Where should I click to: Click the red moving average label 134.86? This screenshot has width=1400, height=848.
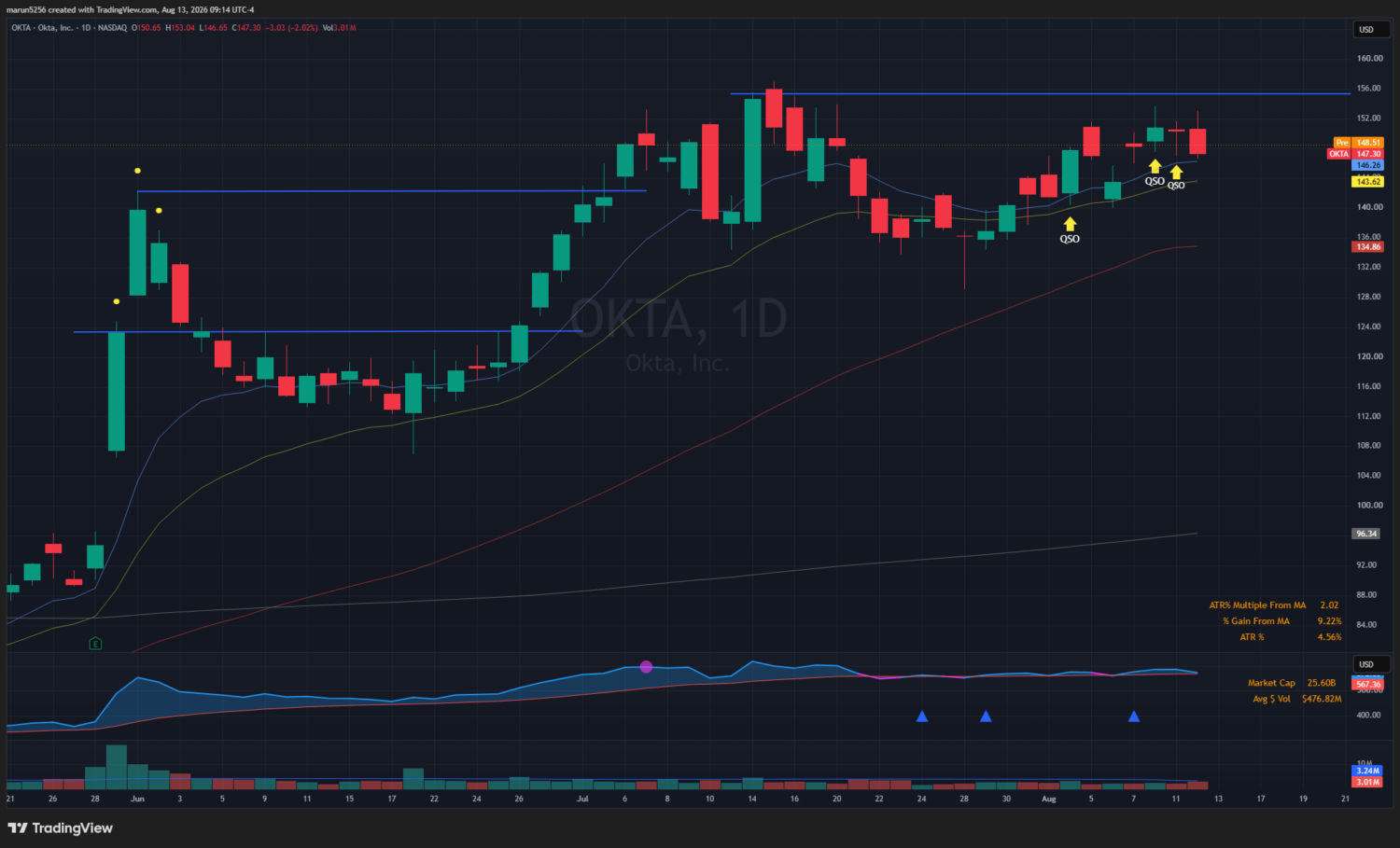click(x=1368, y=247)
